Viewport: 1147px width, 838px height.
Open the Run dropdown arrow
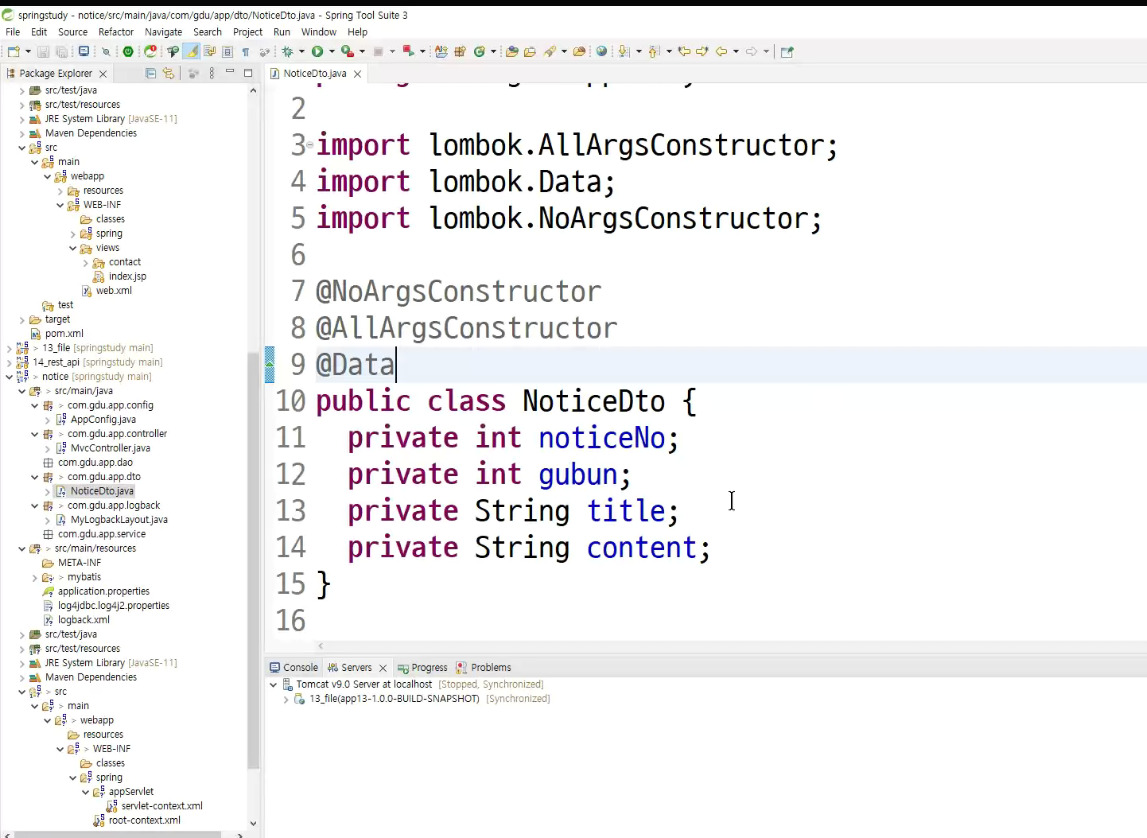pyautogui.click(x=331, y=51)
